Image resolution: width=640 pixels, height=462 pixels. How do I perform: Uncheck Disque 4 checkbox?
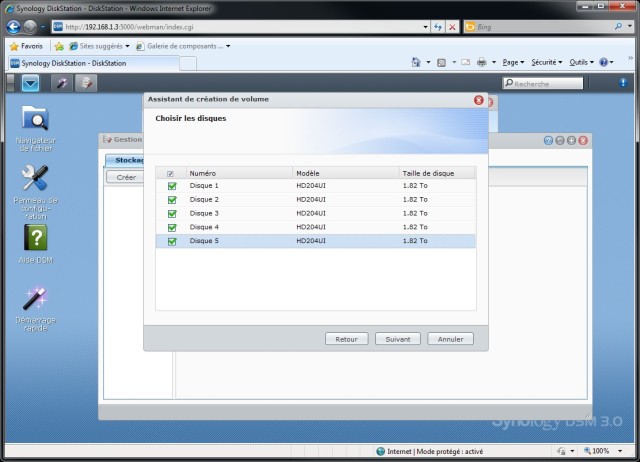point(172,228)
